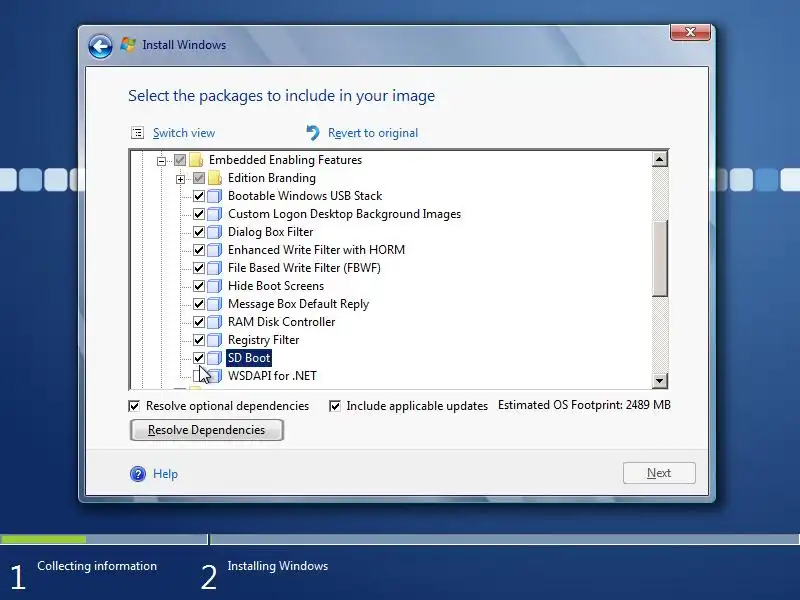Image resolution: width=800 pixels, height=600 pixels.
Task: Select the Bootable Windows USB Stack label
Action: click(305, 196)
